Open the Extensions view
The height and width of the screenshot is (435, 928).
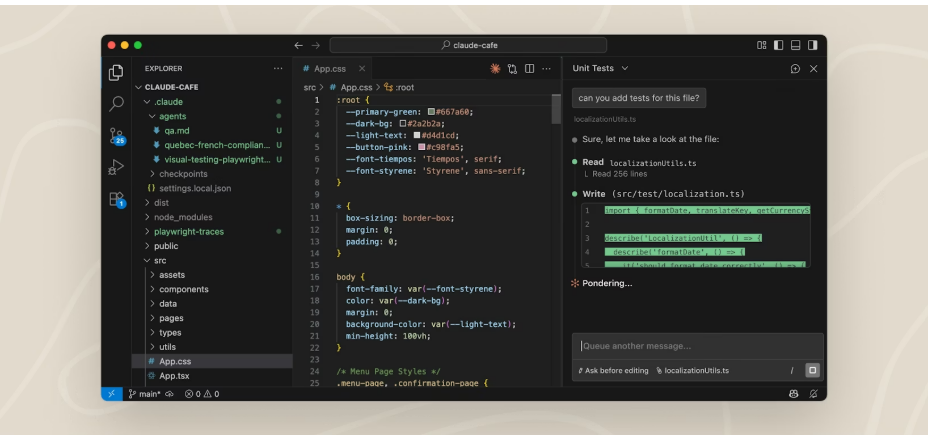pos(117,199)
